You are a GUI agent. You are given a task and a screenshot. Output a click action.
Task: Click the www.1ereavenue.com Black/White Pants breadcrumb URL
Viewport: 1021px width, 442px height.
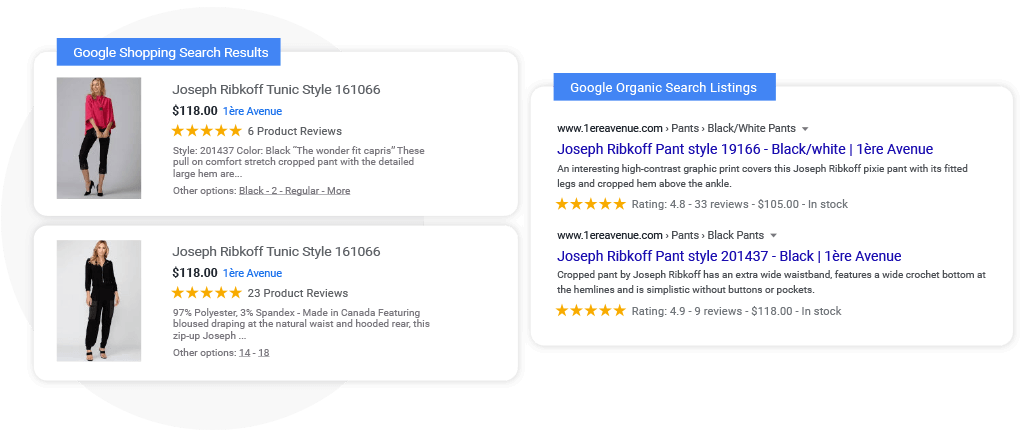677,128
